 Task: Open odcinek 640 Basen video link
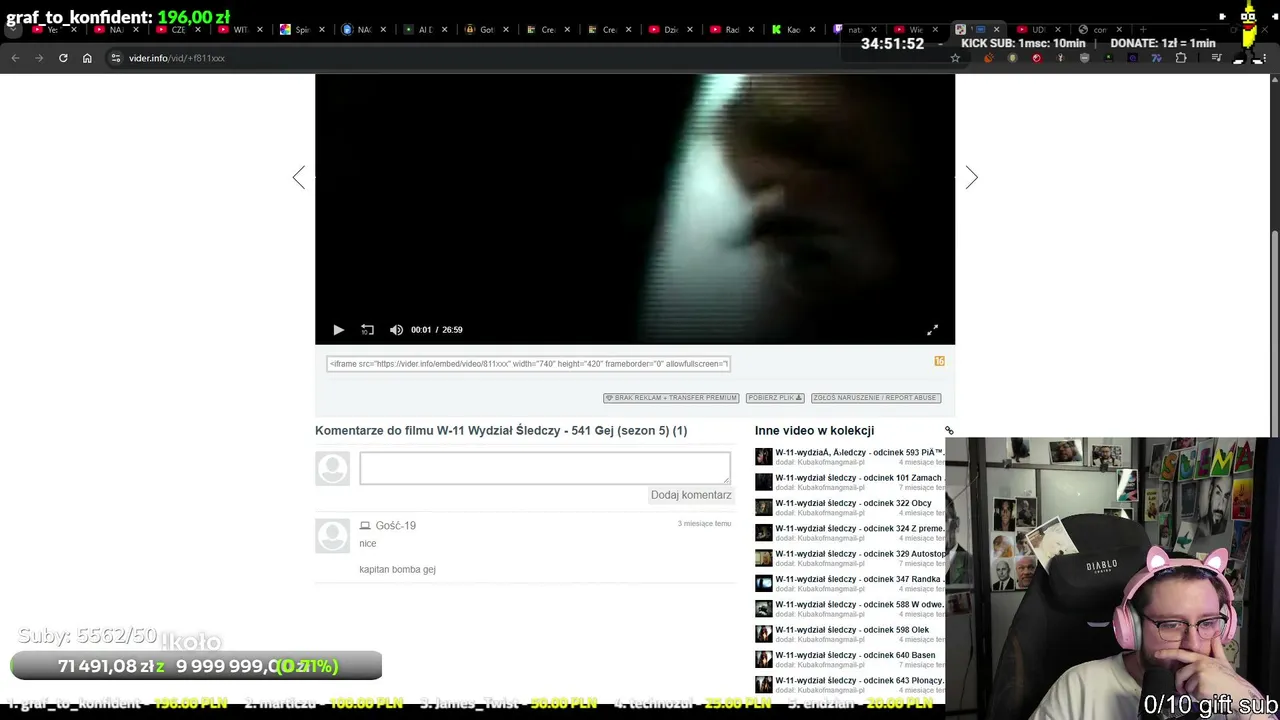point(855,655)
